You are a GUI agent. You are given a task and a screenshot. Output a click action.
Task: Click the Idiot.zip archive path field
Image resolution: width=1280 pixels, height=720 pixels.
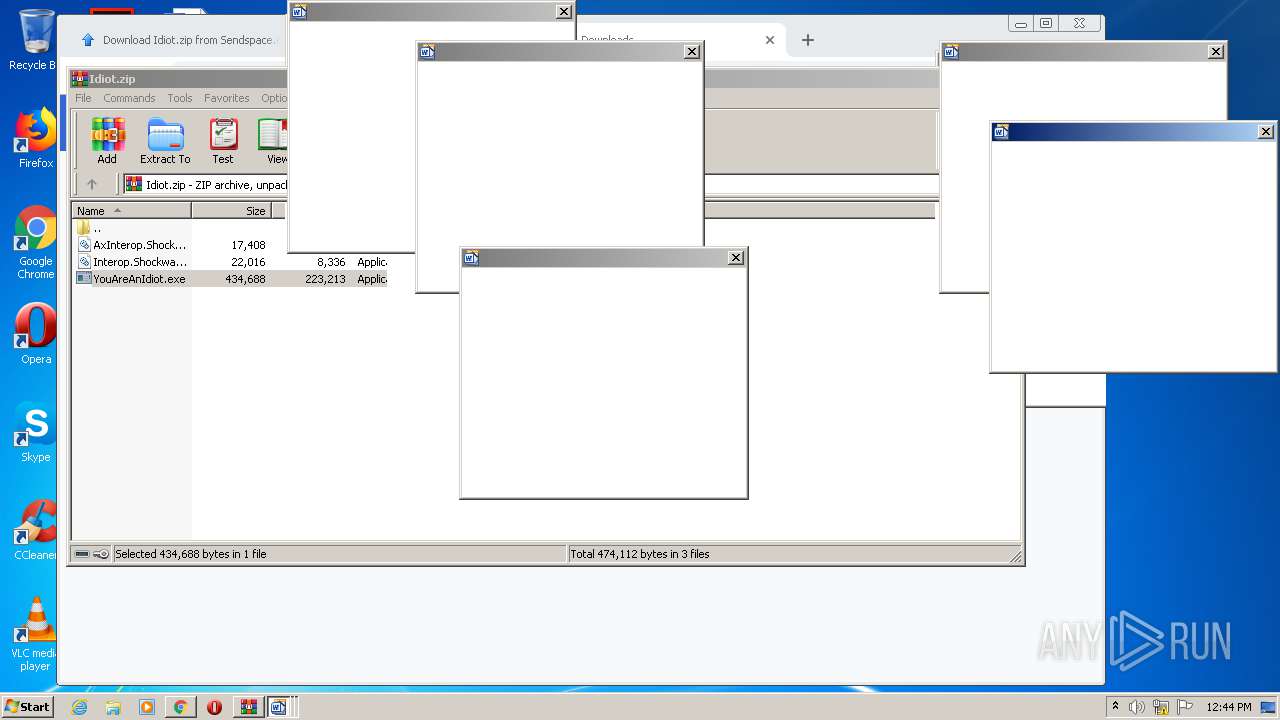click(x=206, y=184)
